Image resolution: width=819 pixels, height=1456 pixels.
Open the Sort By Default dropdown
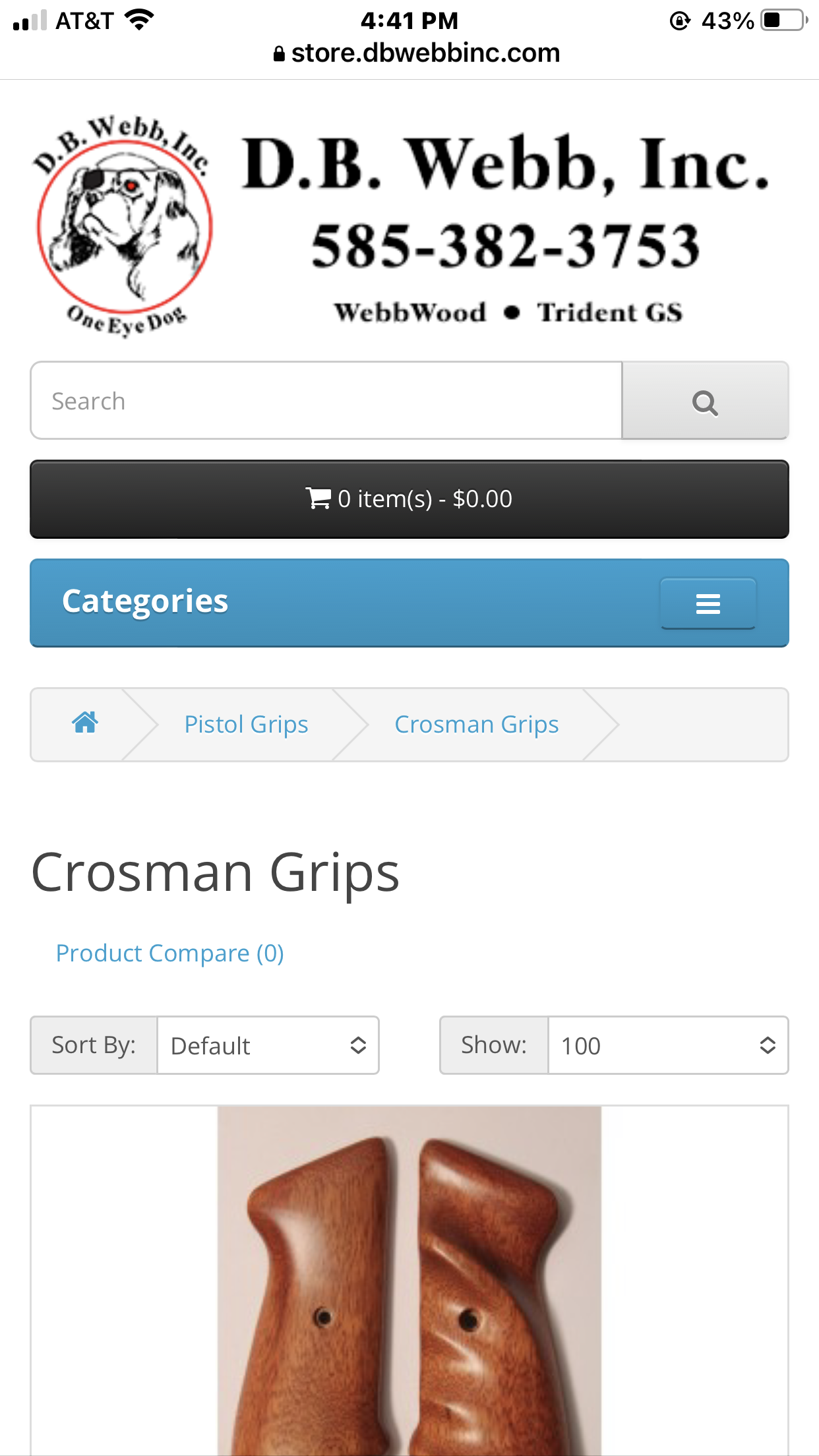click(x=268, y=1045)
